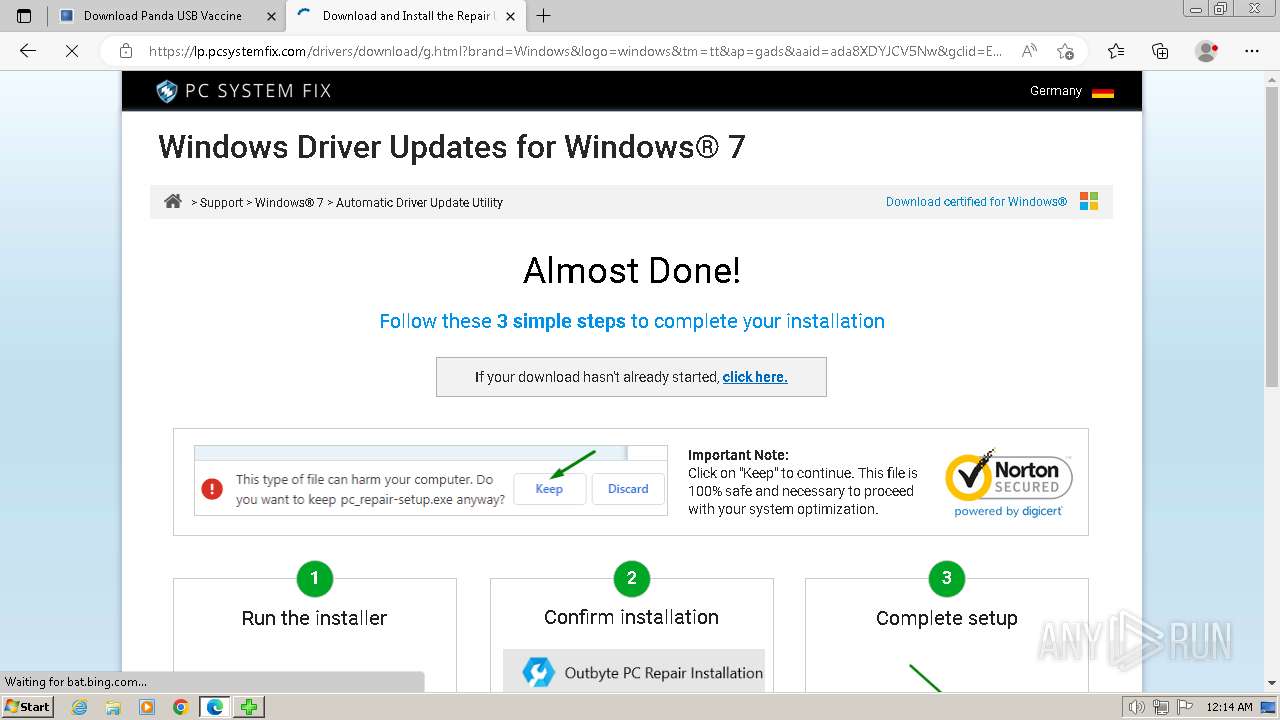The width and height of the screenshot is (1280, 720).
Task: Open Edge settings and more menu
Action: 1251,51
